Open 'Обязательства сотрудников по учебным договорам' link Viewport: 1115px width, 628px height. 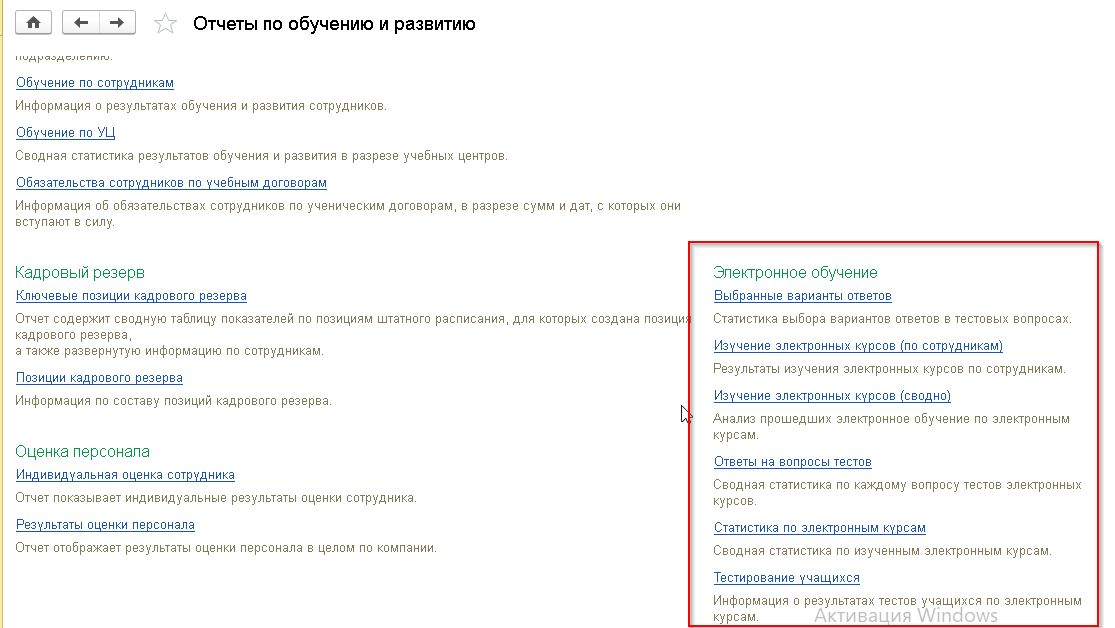[171, 183]
